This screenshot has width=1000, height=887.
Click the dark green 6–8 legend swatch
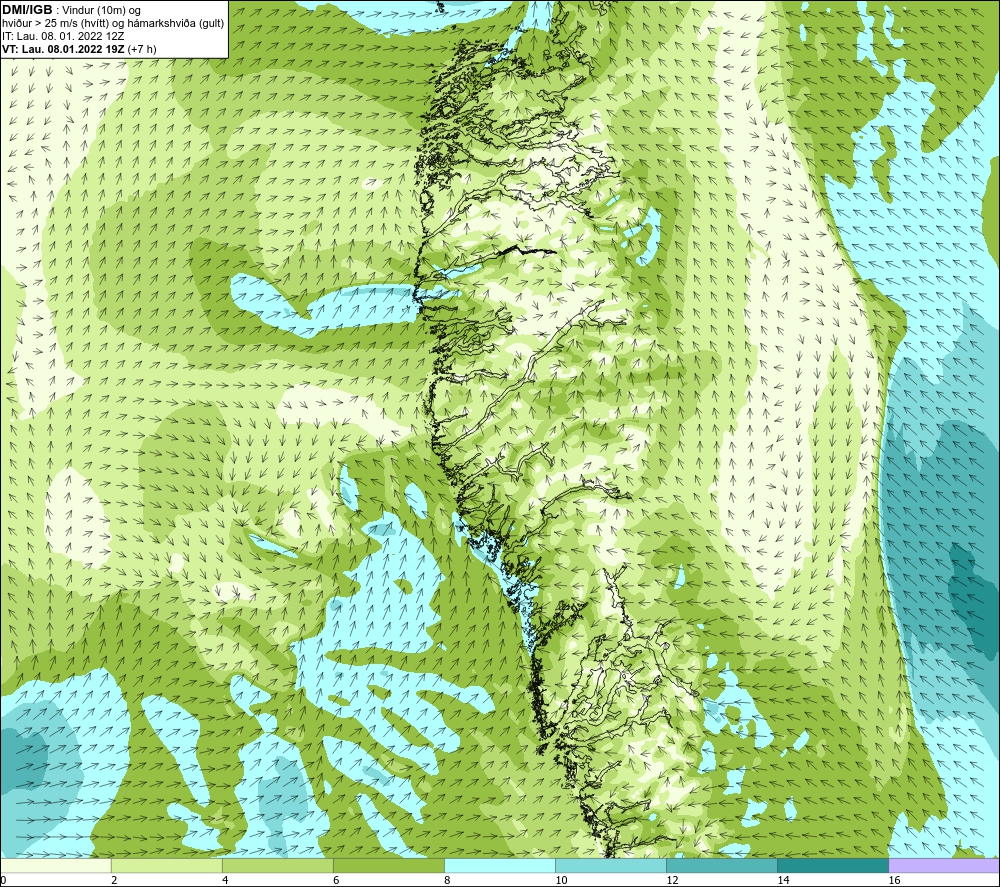(x=389, y=865)
